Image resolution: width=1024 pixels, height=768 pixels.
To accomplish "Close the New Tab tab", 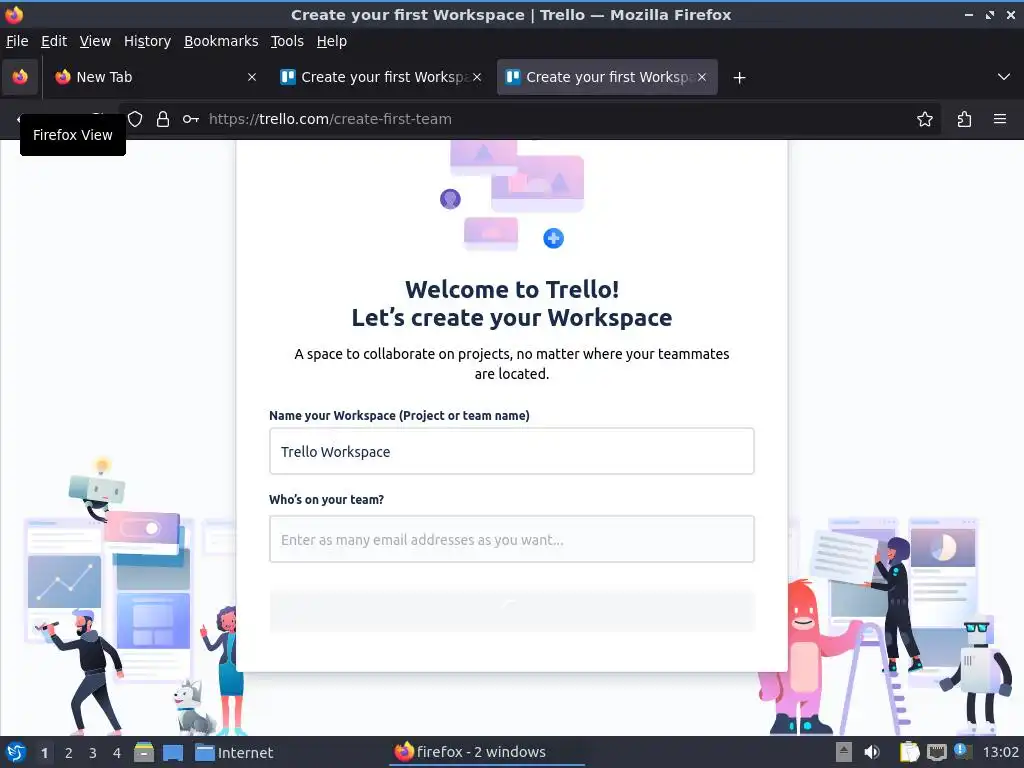I will [251, 77].
